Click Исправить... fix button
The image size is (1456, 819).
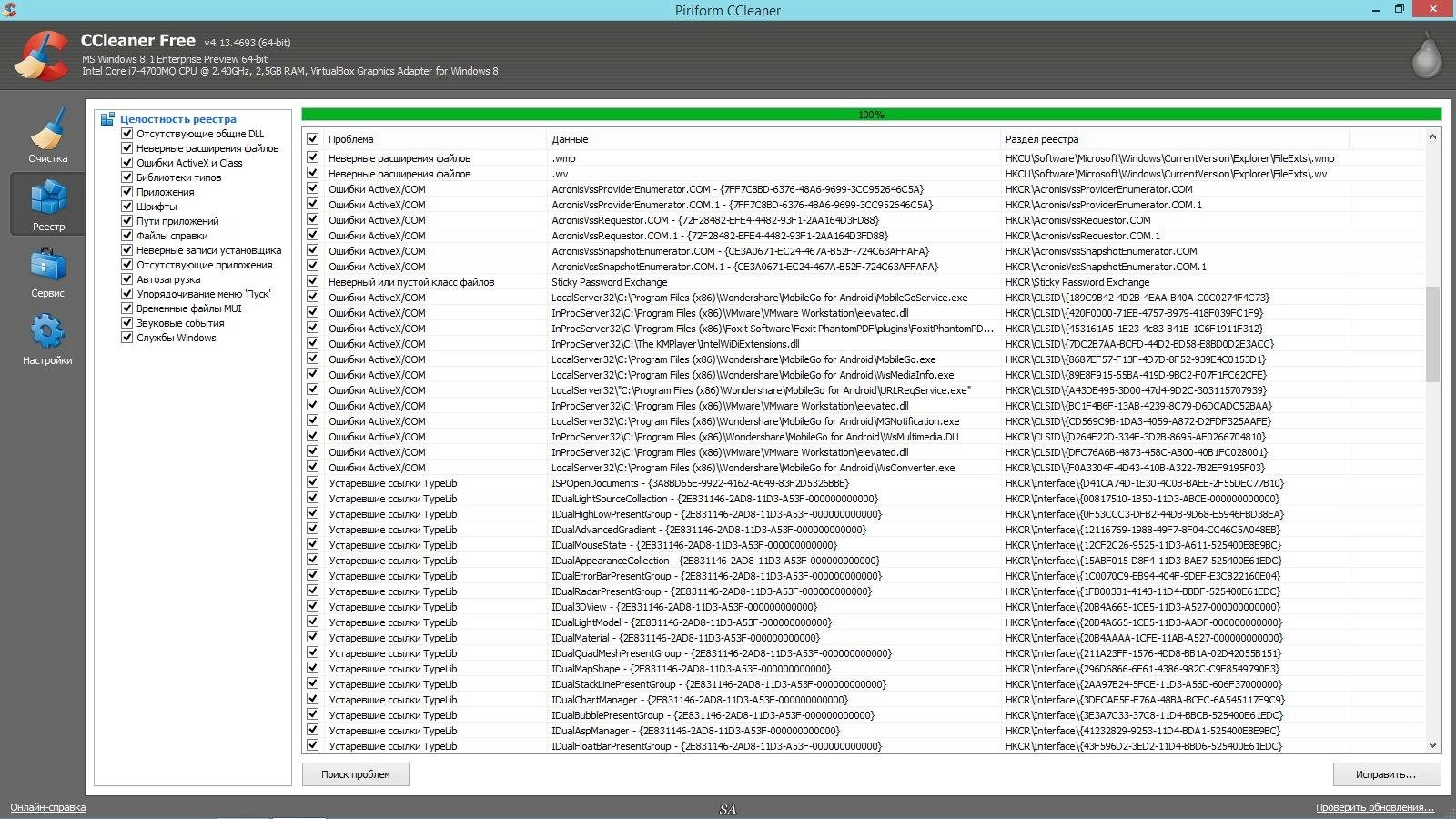tap(1386, 774)
